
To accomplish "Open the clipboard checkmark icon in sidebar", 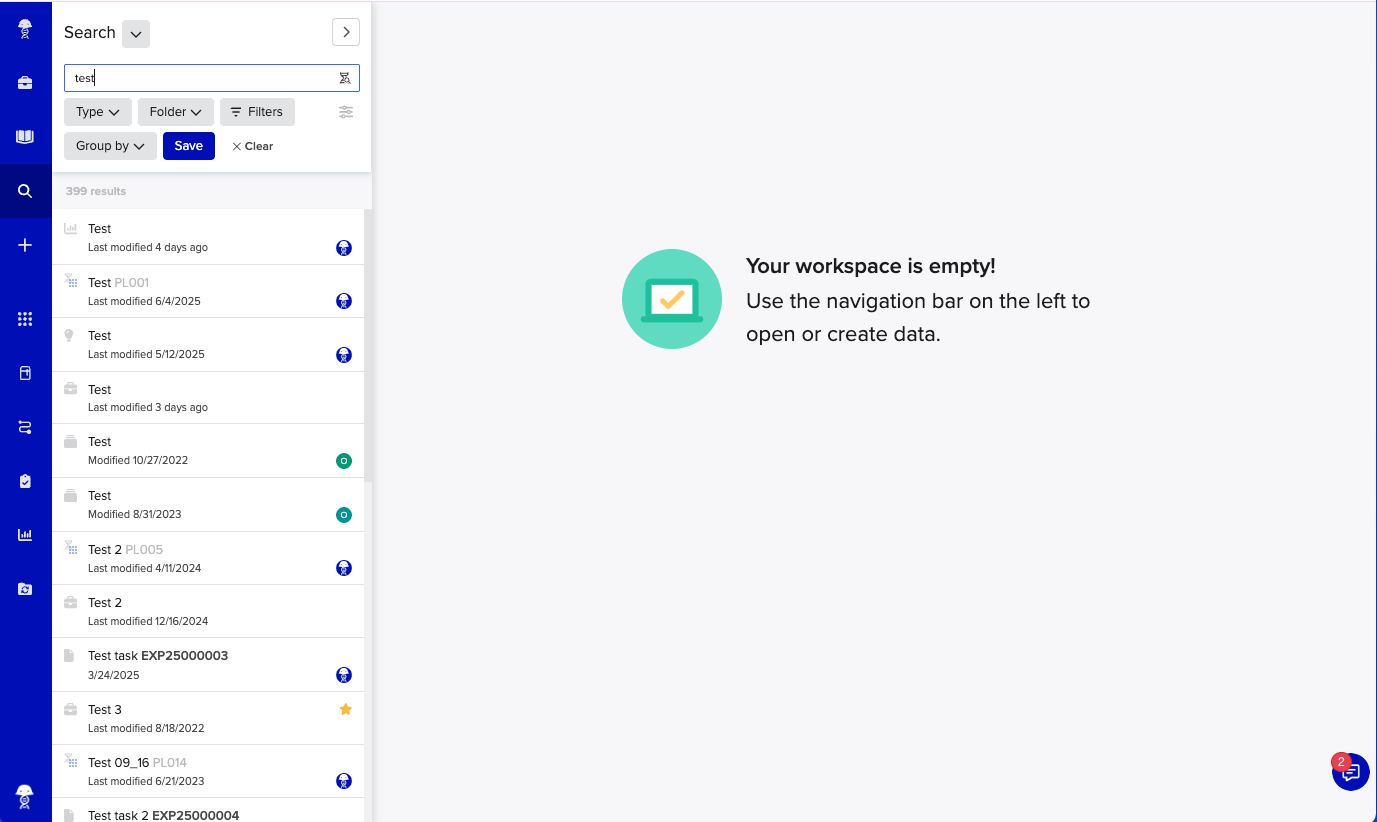I will (x=25, y=481).
